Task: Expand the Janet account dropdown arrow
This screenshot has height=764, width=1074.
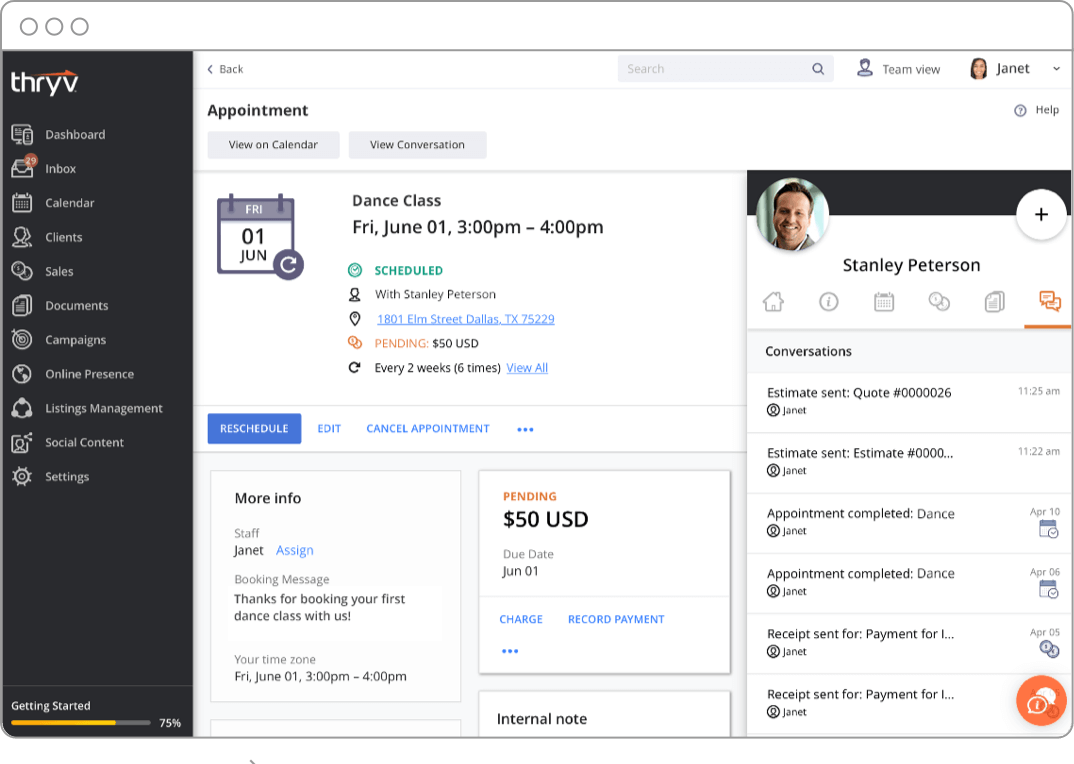Action: tap(1056, 69)
